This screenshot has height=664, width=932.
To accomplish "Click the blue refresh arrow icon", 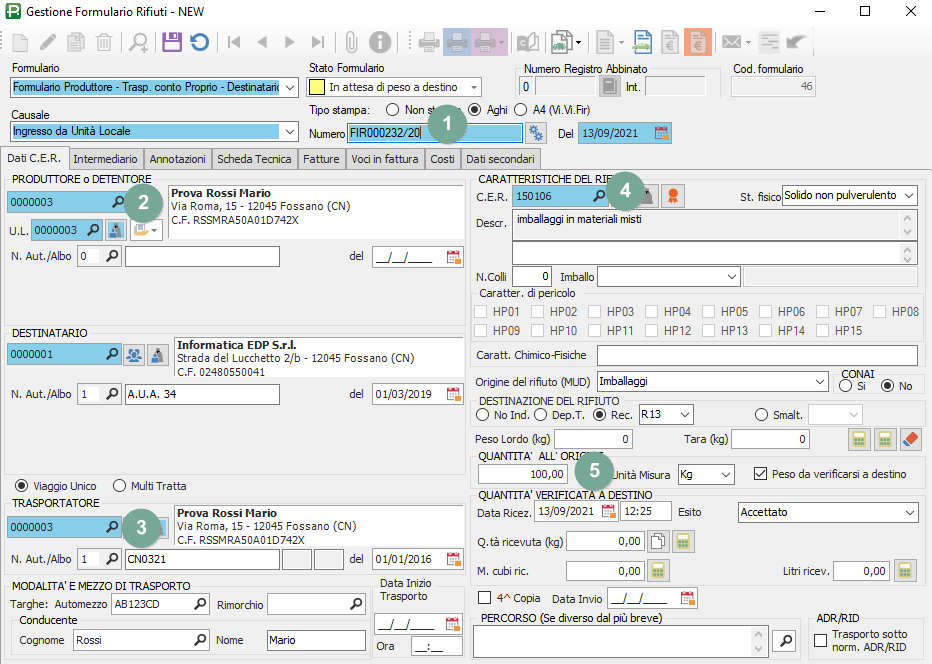I will [199, 42].
